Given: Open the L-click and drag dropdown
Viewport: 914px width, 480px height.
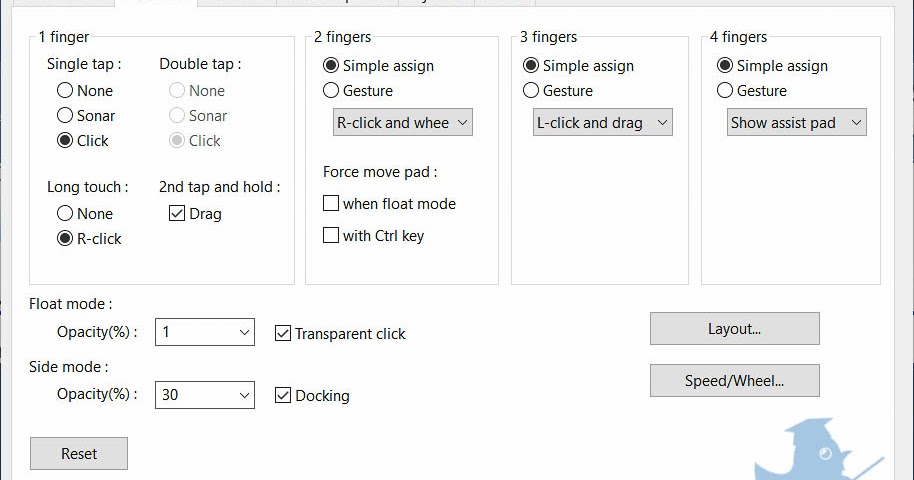Looking at the screenshot, I should click(603, 122).
